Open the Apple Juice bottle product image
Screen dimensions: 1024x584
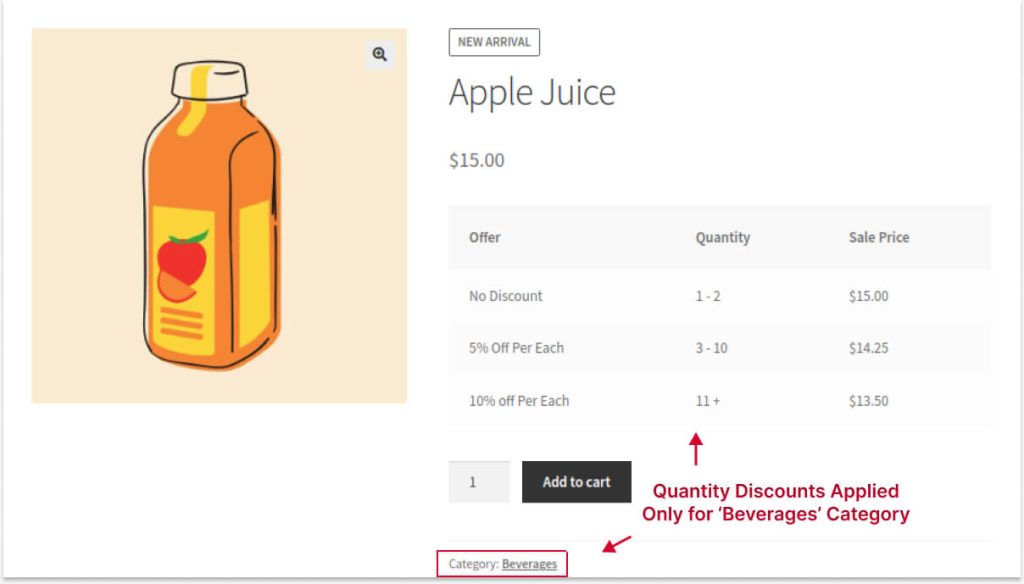click(x=219, y=216)
